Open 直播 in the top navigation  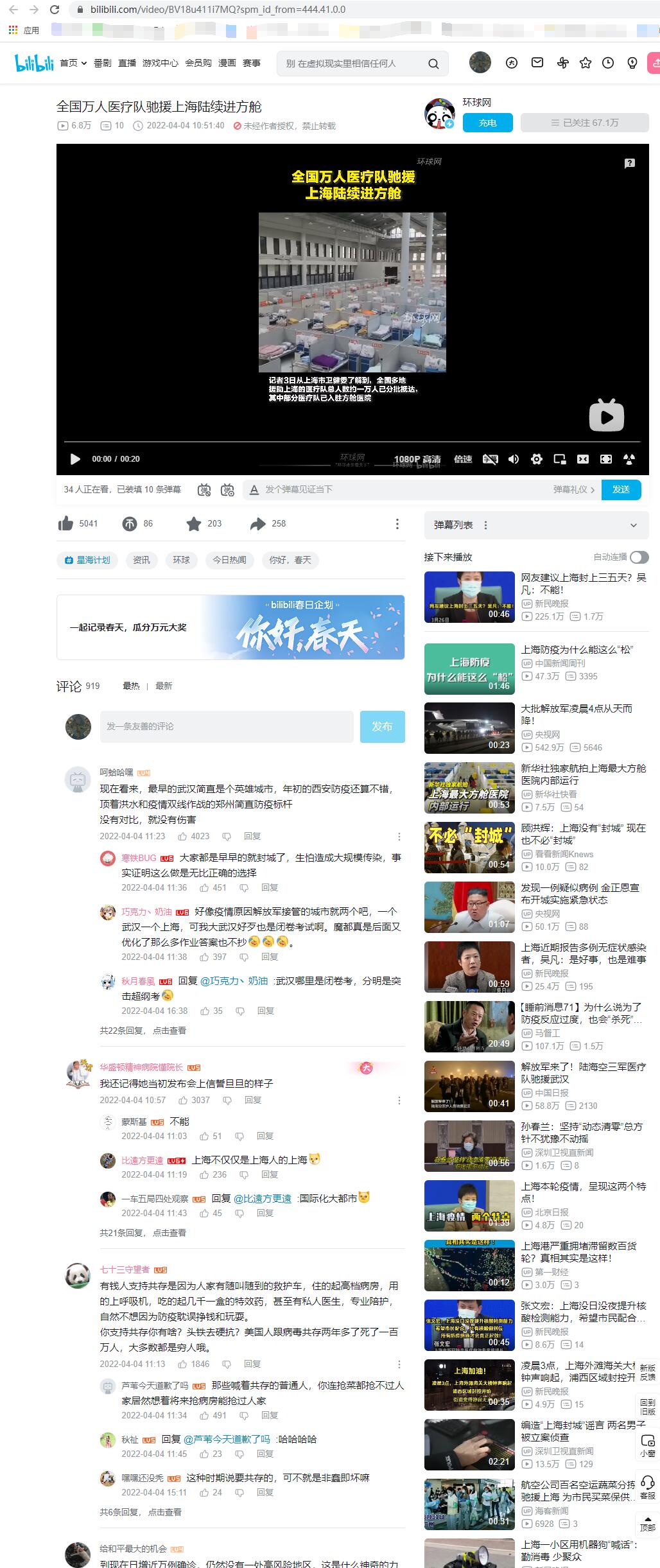127,63
